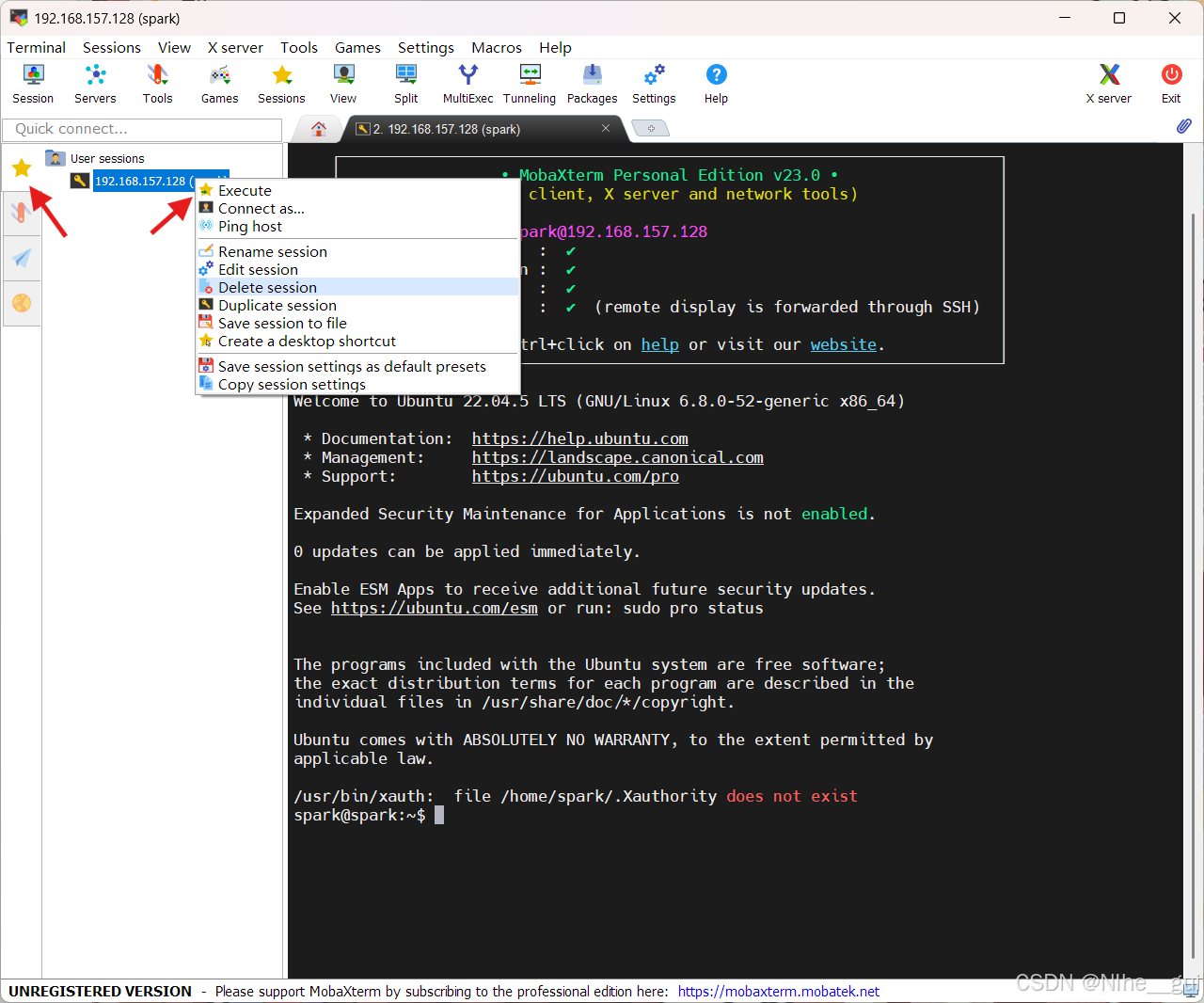
Task: Open the Tools menu in the menu bar
Action: 299,47
